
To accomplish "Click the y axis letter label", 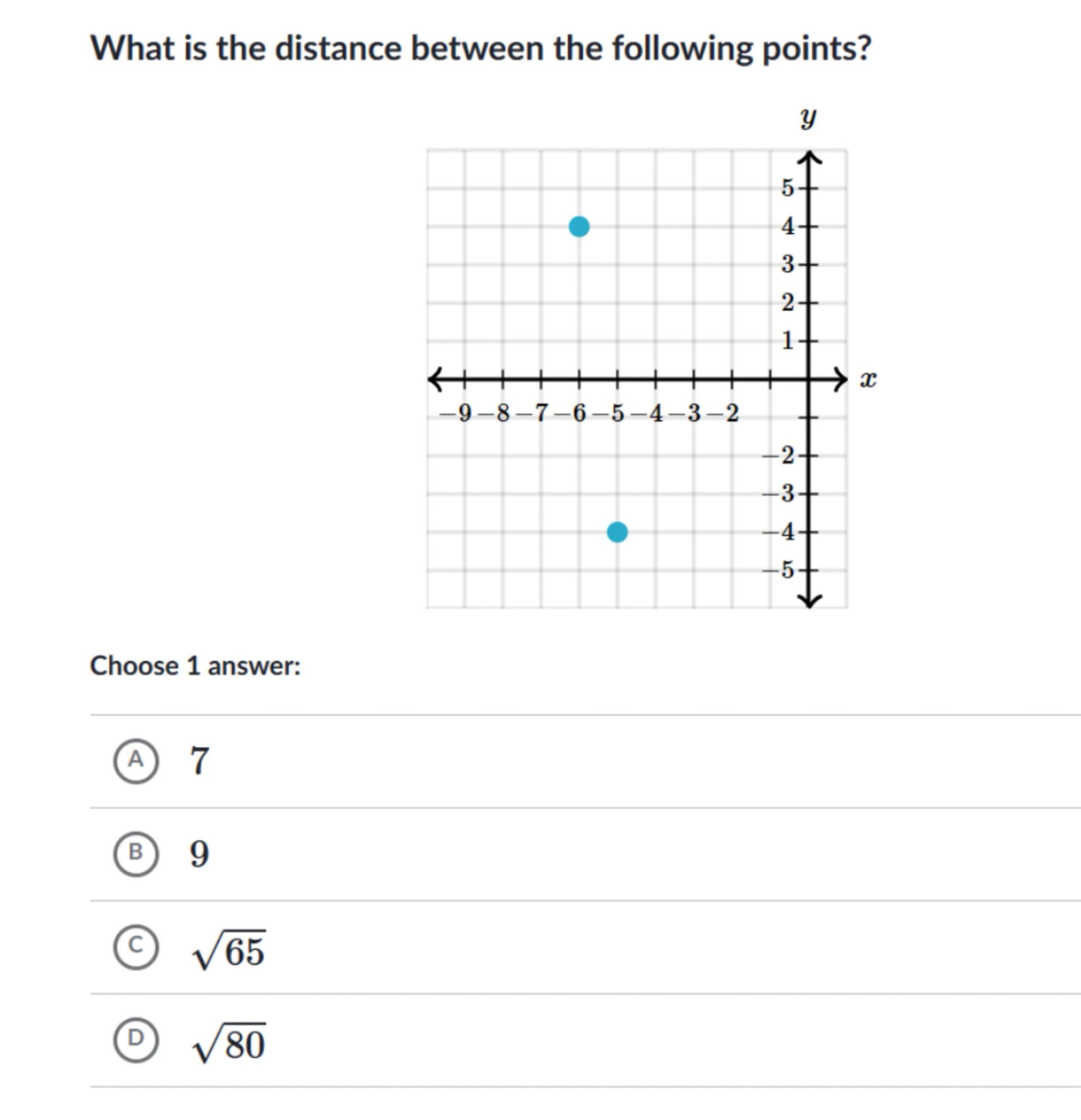I will click(808, 118).
